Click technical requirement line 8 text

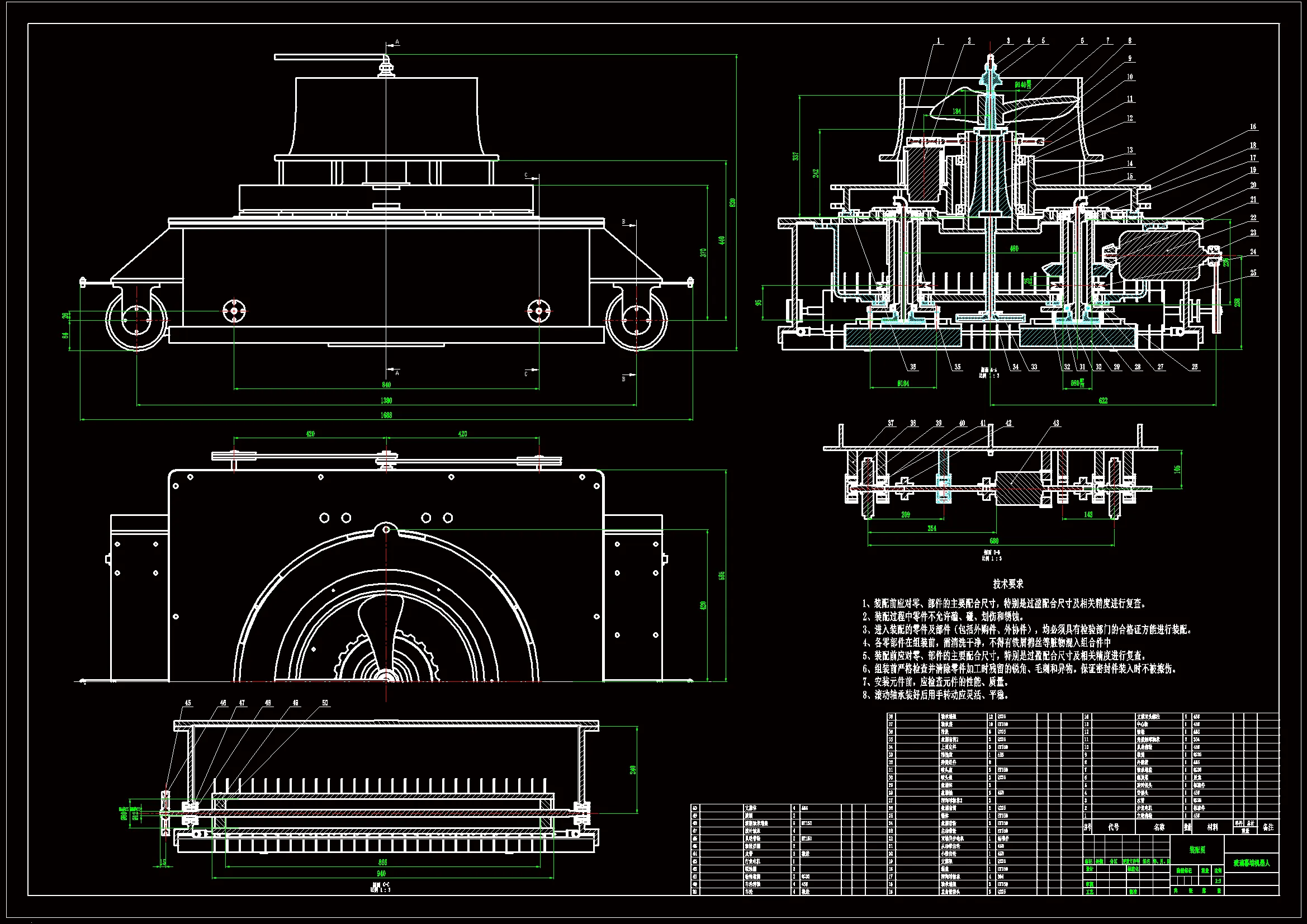tap(936, 695)
